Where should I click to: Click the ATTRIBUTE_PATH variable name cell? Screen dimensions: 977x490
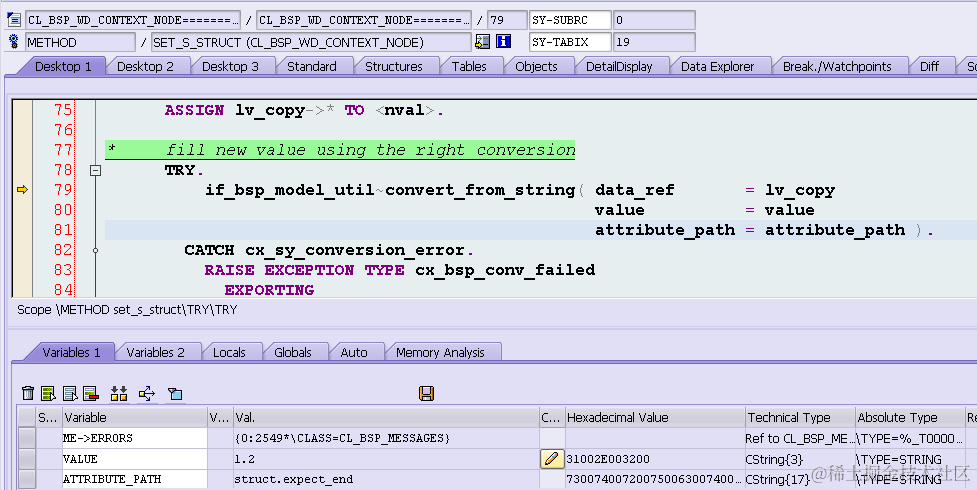coord(134,479)
